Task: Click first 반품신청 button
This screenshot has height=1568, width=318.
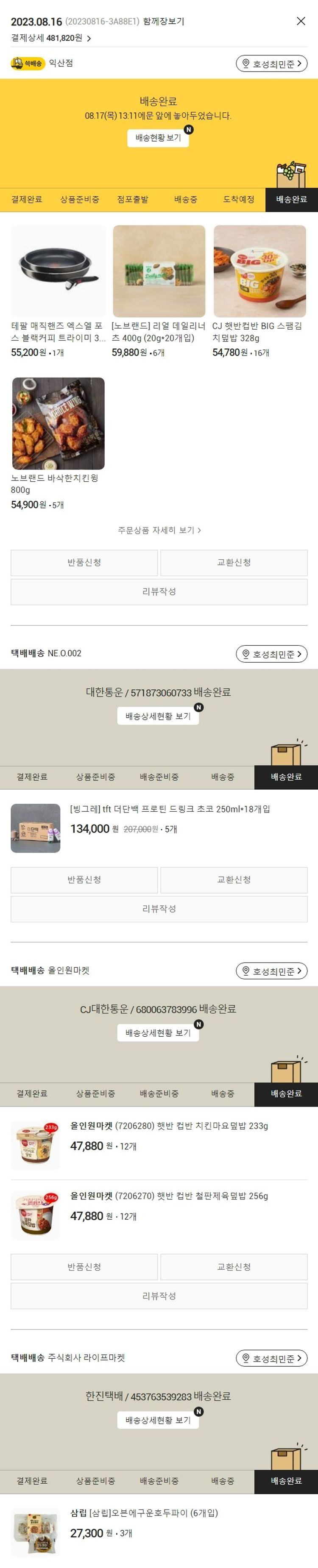Action: coord(84,563)
